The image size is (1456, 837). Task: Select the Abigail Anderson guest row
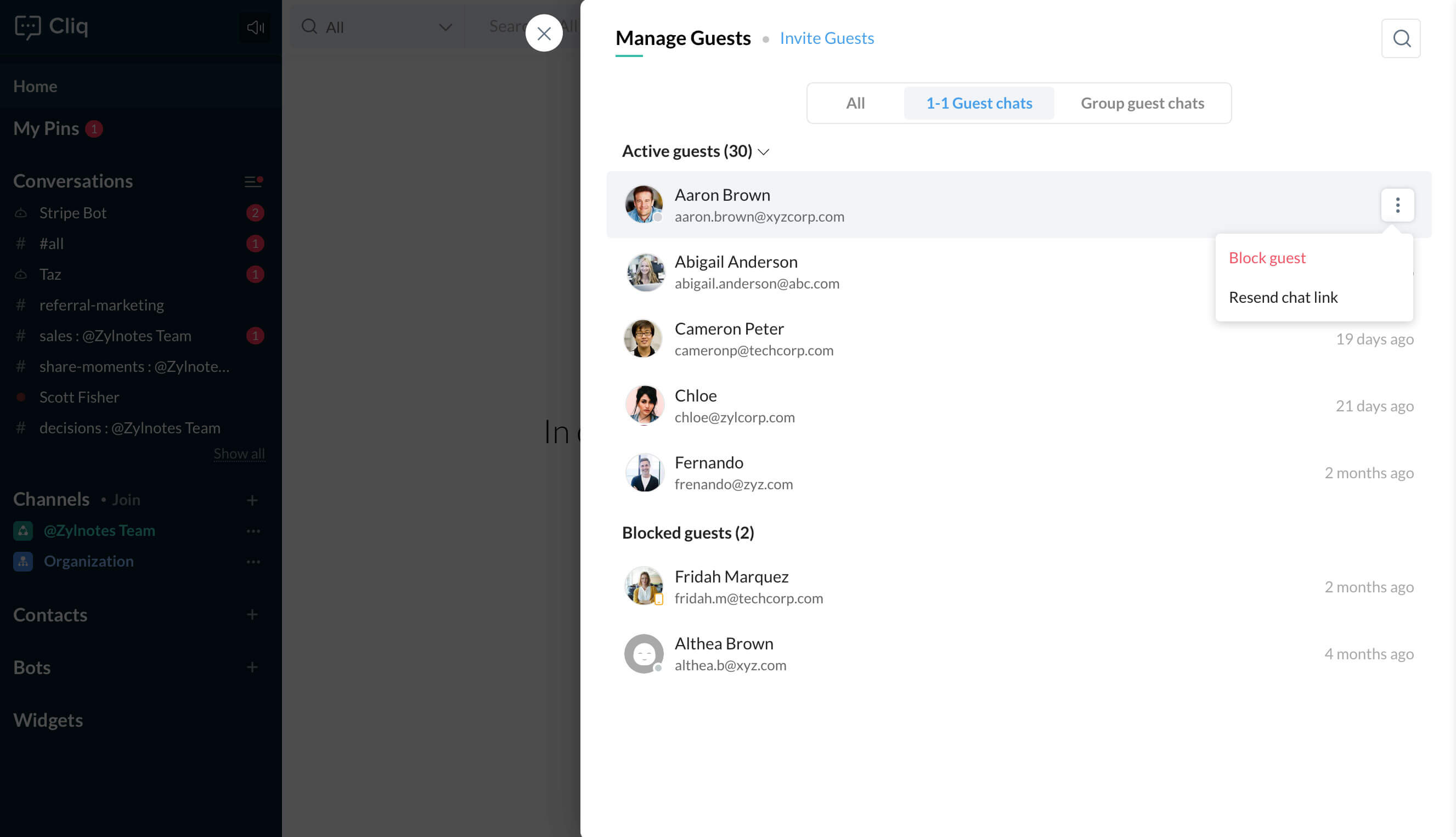click(1019, 272)
